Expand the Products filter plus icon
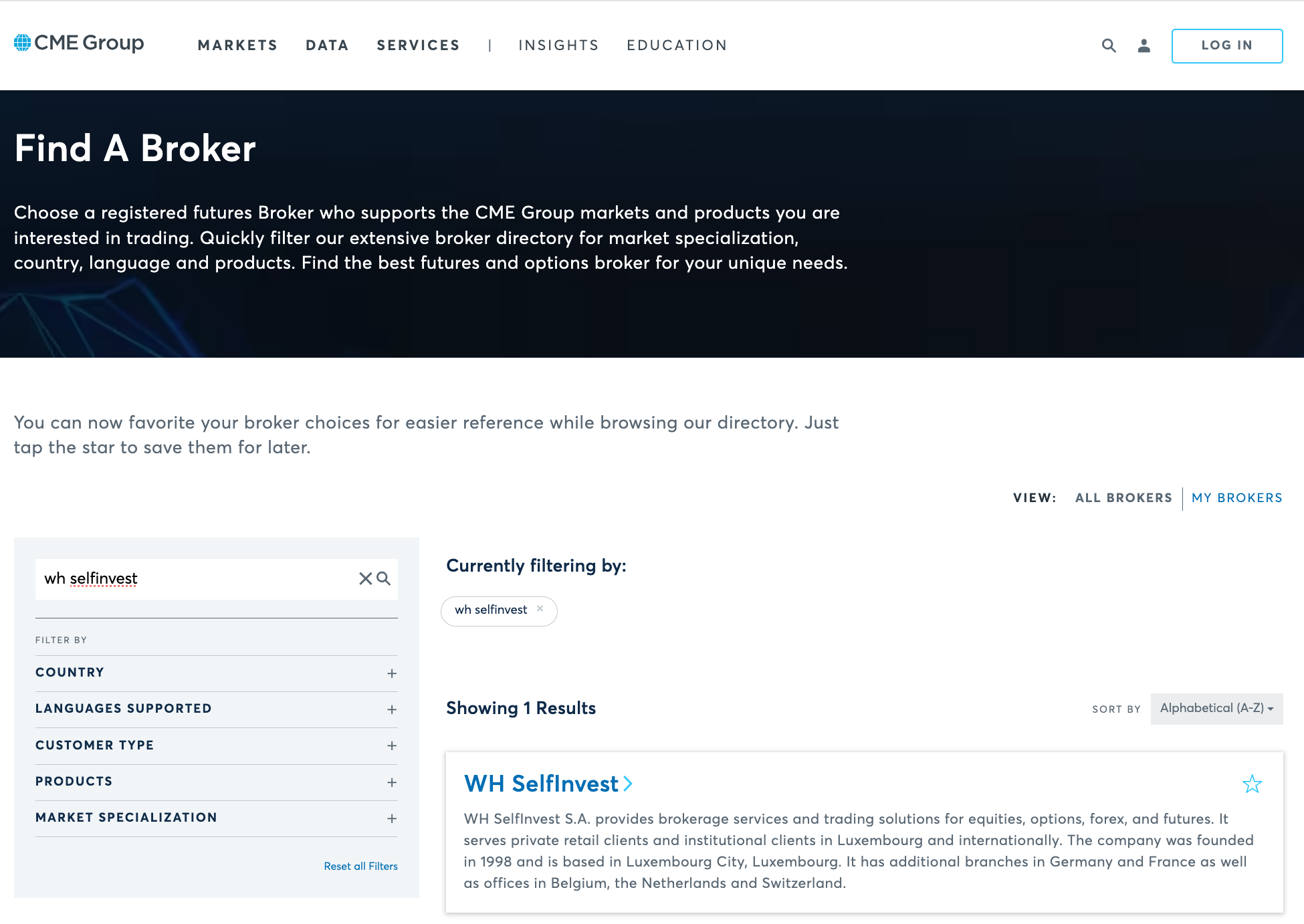 (392, 782)
